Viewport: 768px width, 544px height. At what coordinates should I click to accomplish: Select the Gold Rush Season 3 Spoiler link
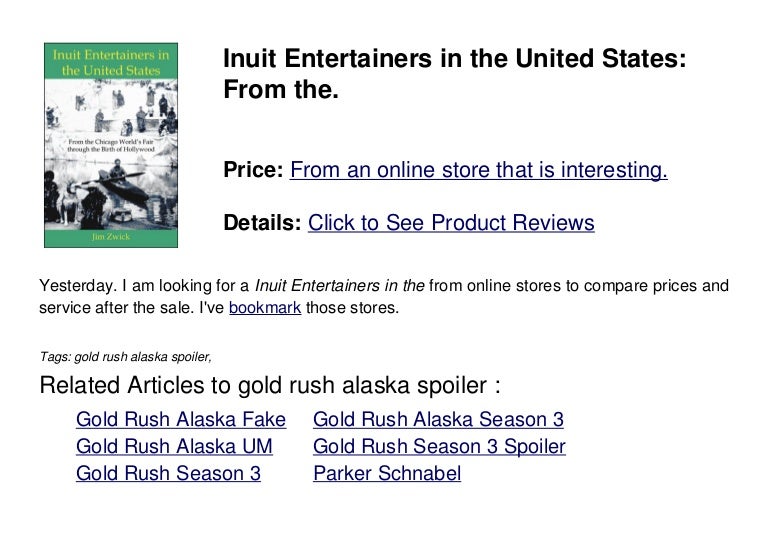tap(439, 446)
